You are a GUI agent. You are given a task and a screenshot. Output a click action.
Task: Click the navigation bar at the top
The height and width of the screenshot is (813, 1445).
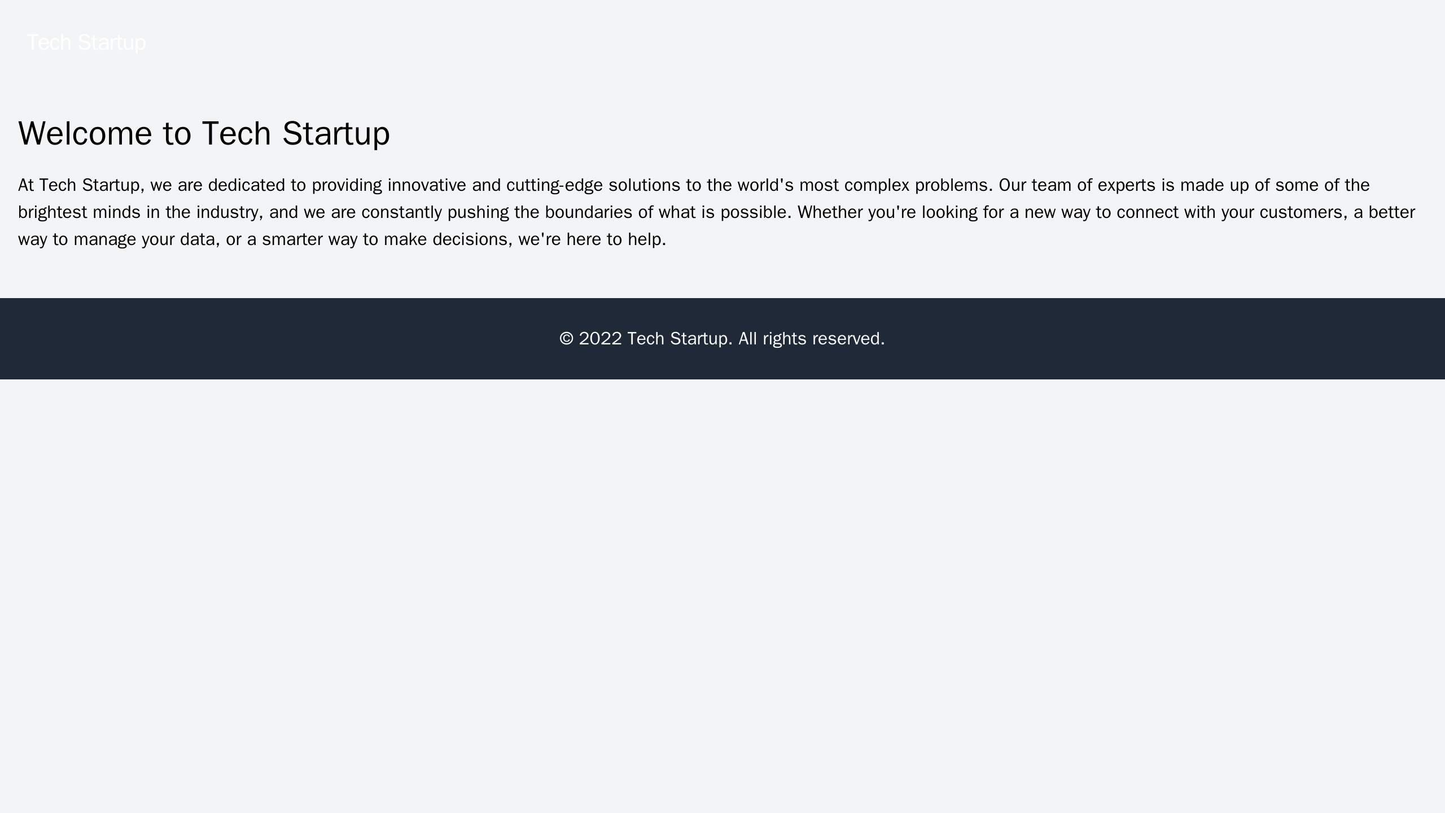pos(722,40)
